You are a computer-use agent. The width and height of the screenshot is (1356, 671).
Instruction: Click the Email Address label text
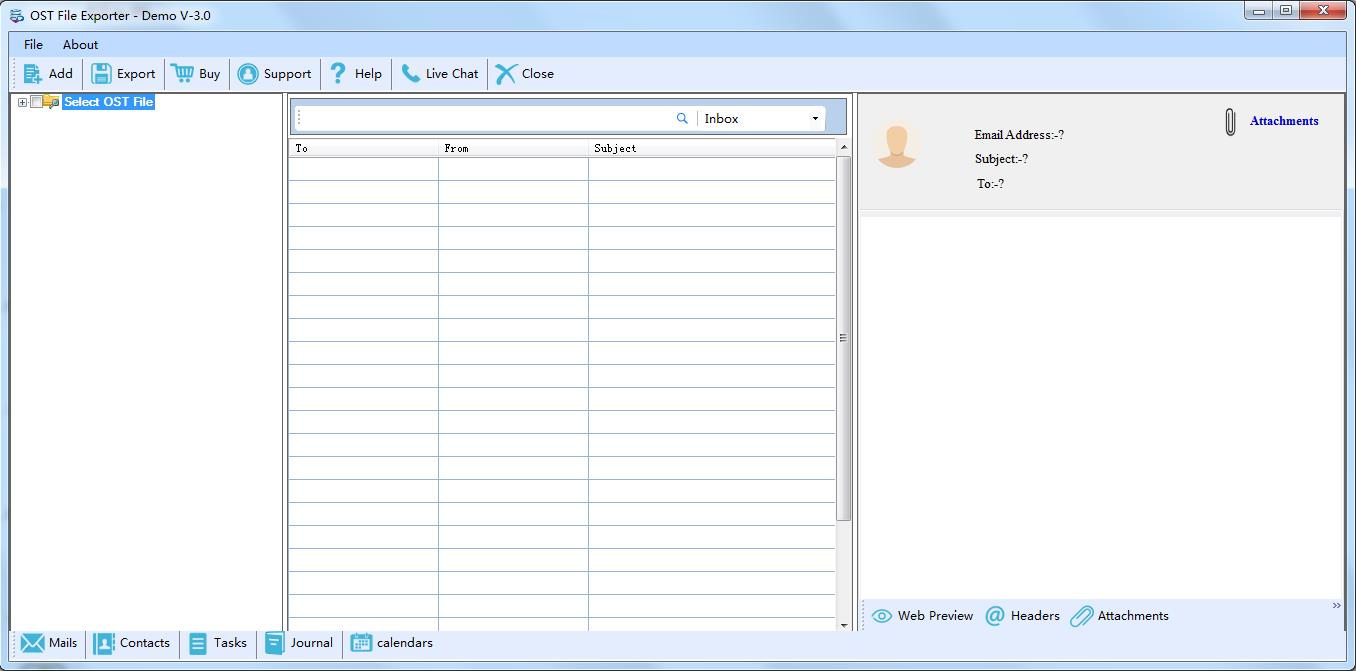tap(1019, 135)
